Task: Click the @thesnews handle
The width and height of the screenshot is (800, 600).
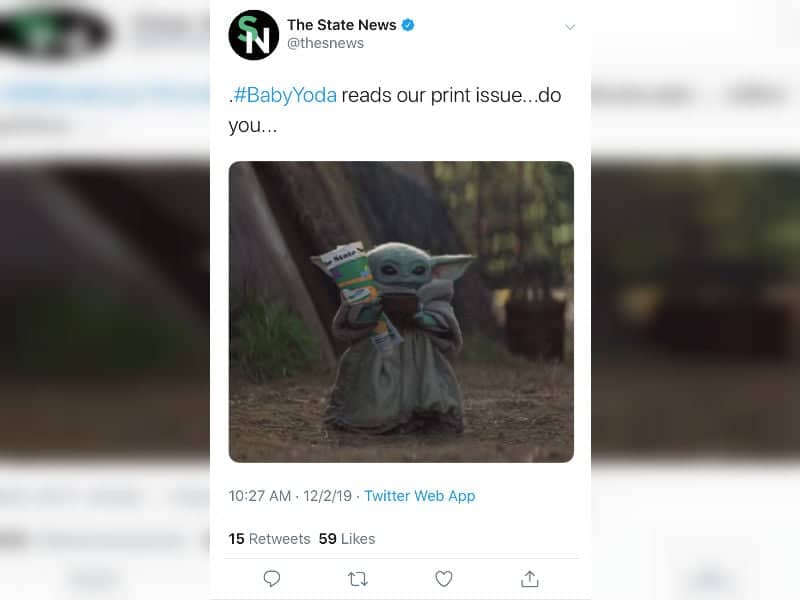Action: click(x=325, y=43)
